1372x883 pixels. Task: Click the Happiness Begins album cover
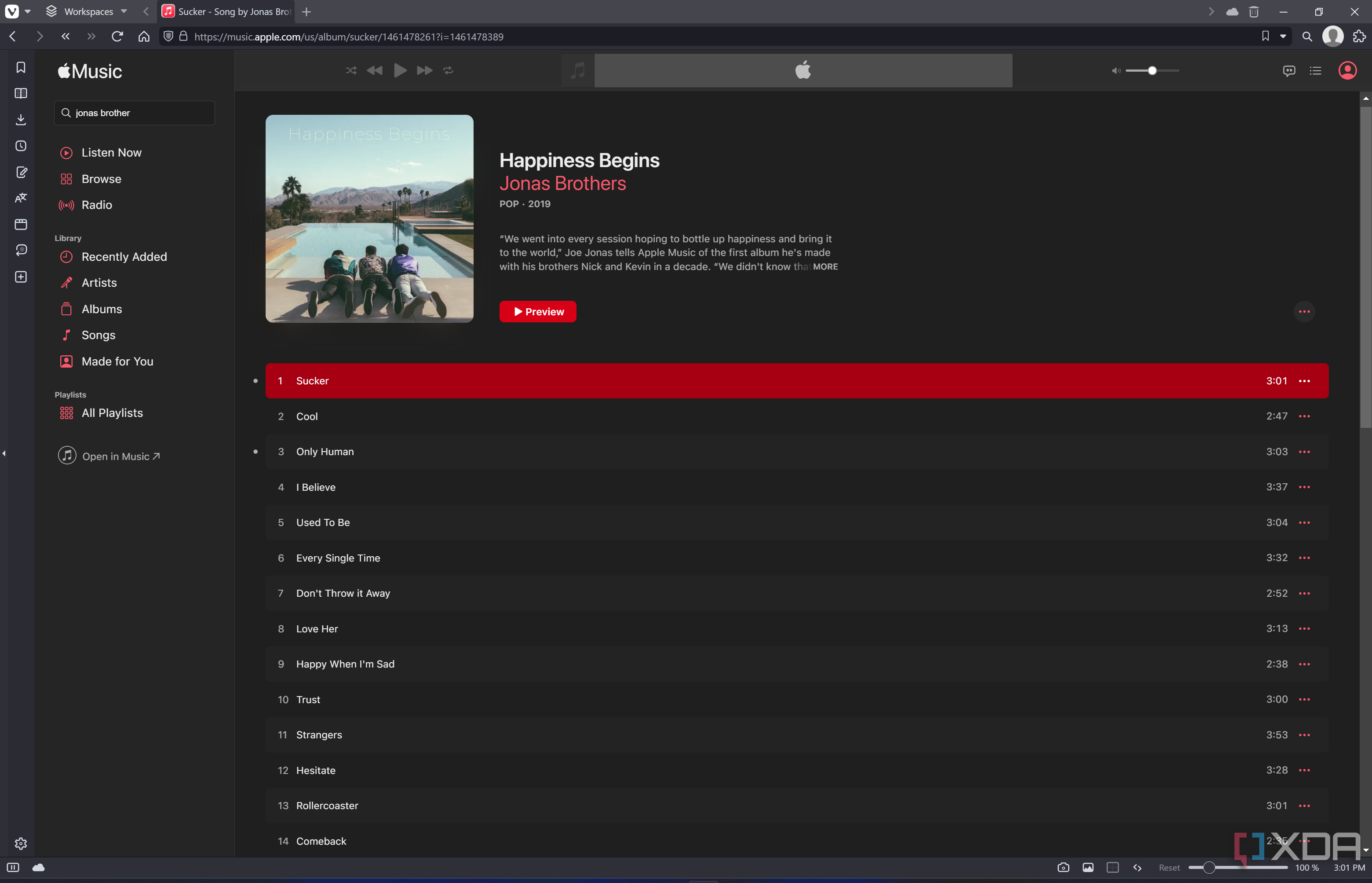click(369, 219)
